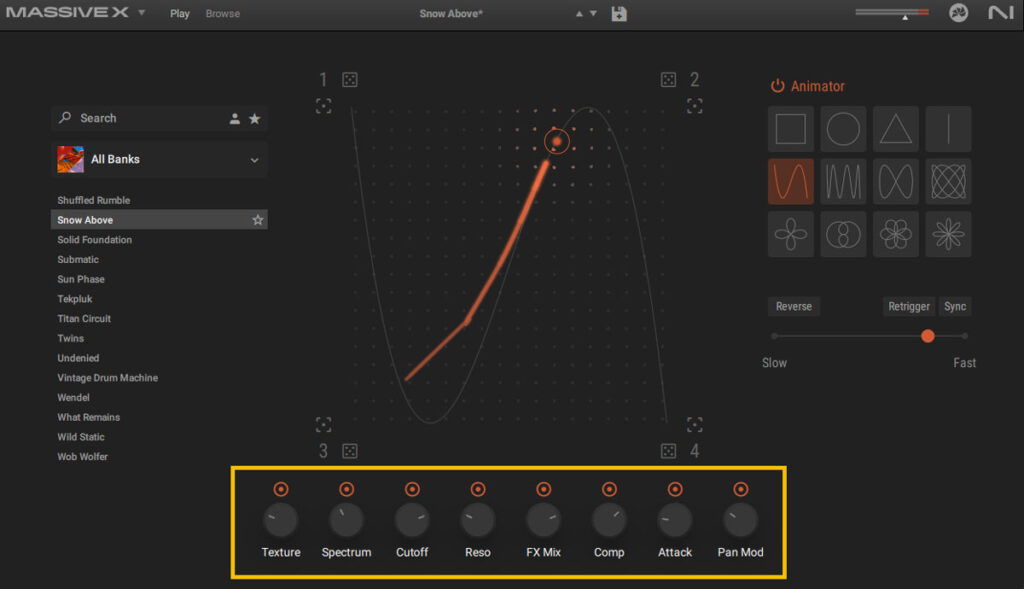
Task: Select the starburst animator shape
Action: pyautogui.click(x=948, y=234)
